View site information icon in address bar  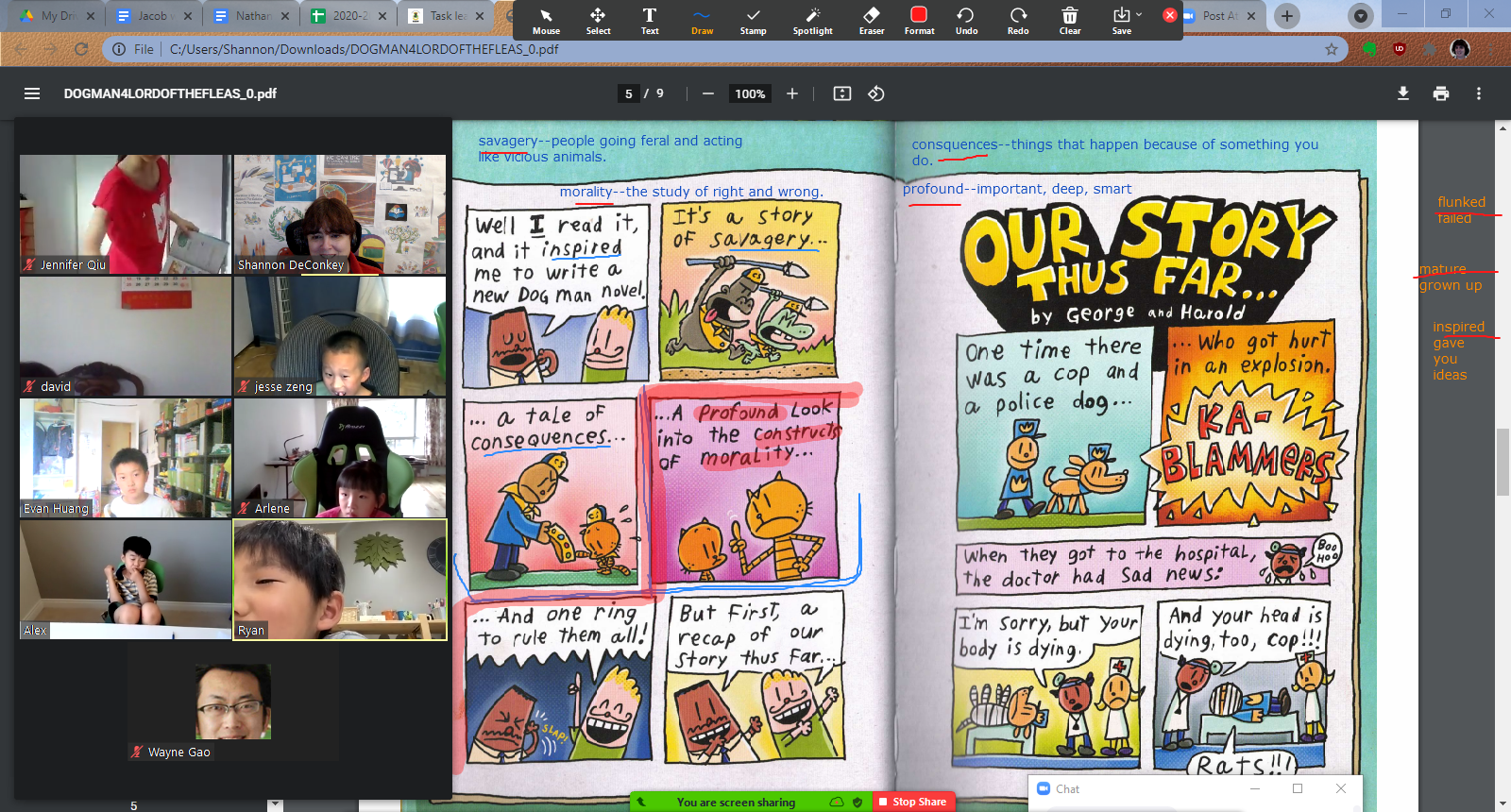click(119, 49)
